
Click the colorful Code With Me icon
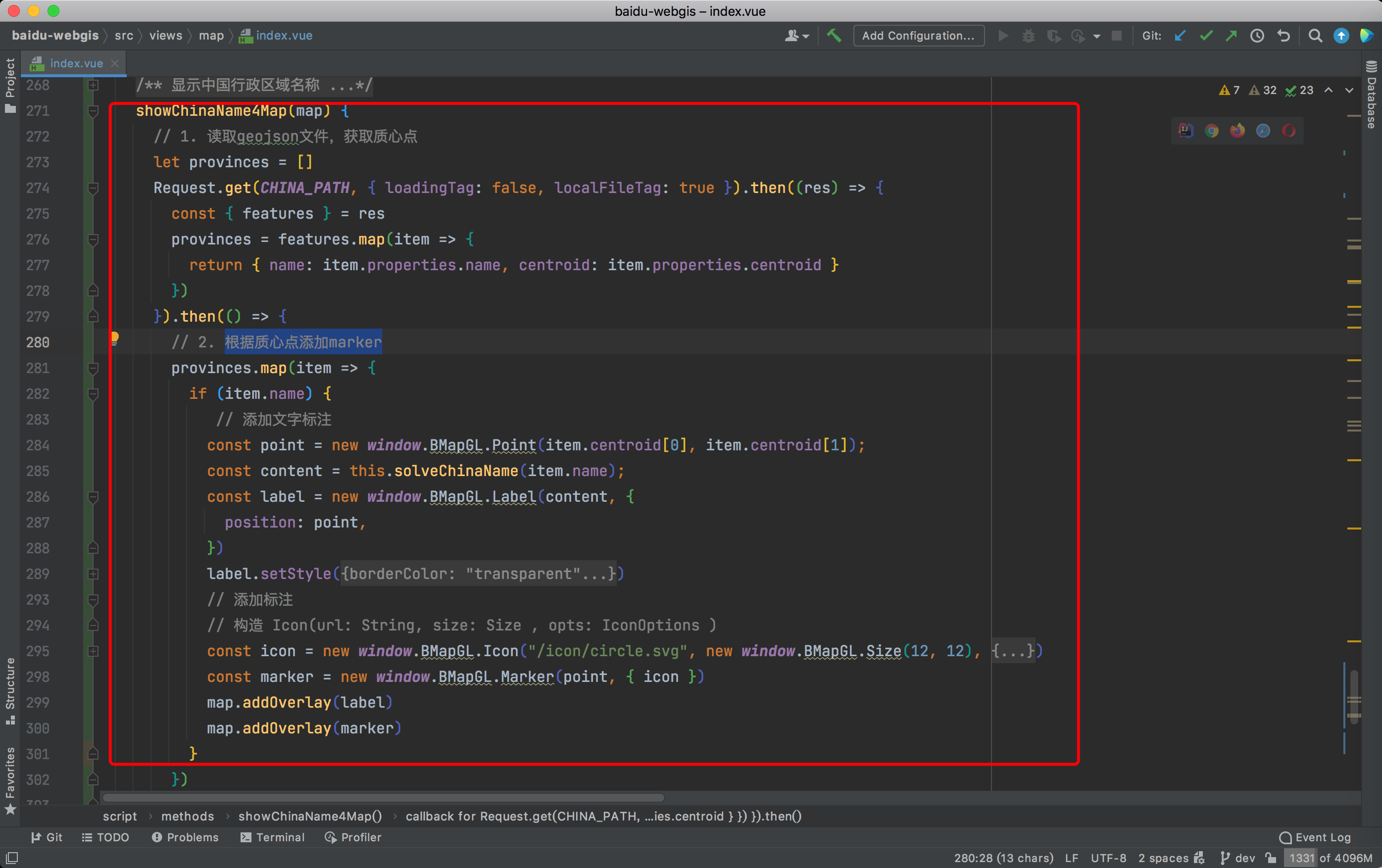[x=1366, y=36]
